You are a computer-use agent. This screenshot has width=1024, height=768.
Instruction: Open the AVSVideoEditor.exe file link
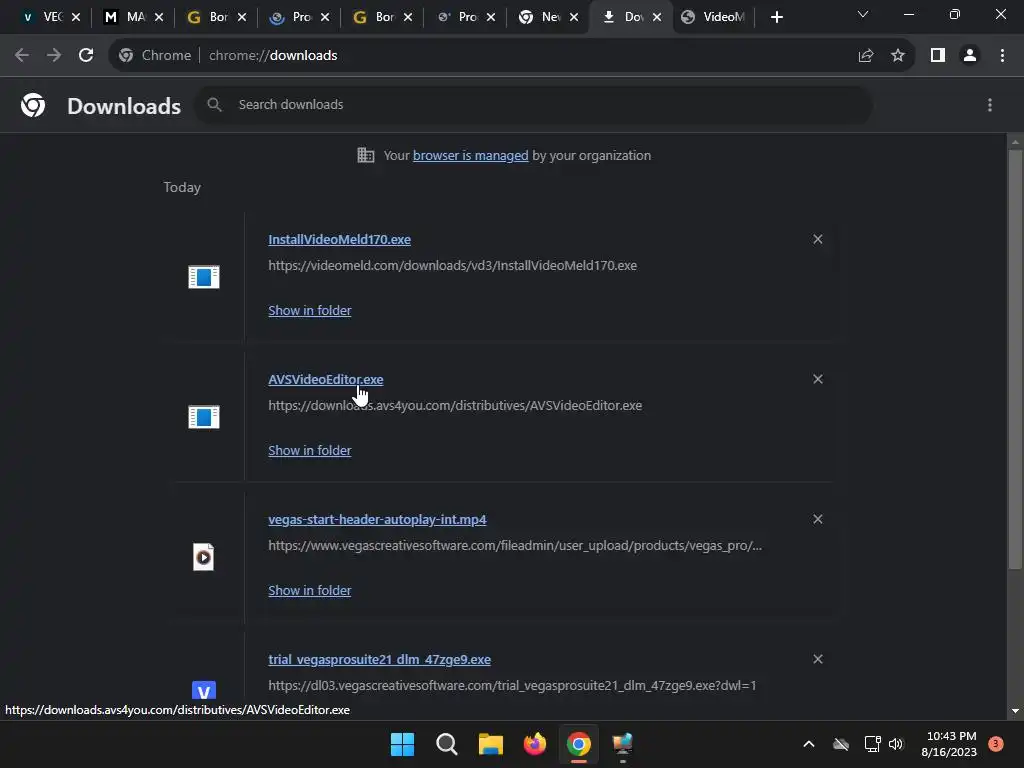pos(326,379)
